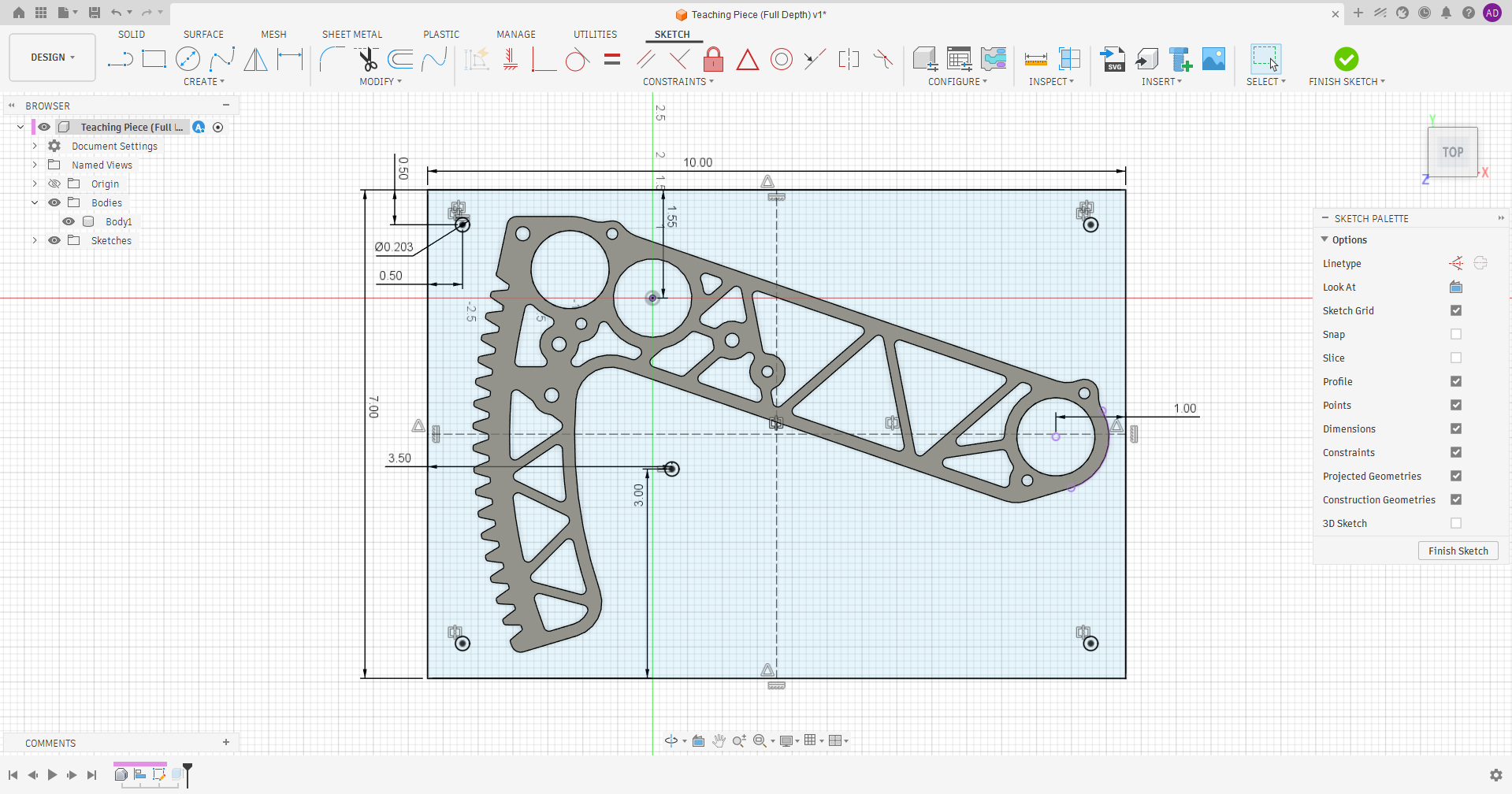The image size is (1512, 794).
Task: Play the design timeline
Action: [x=52, y=775]
